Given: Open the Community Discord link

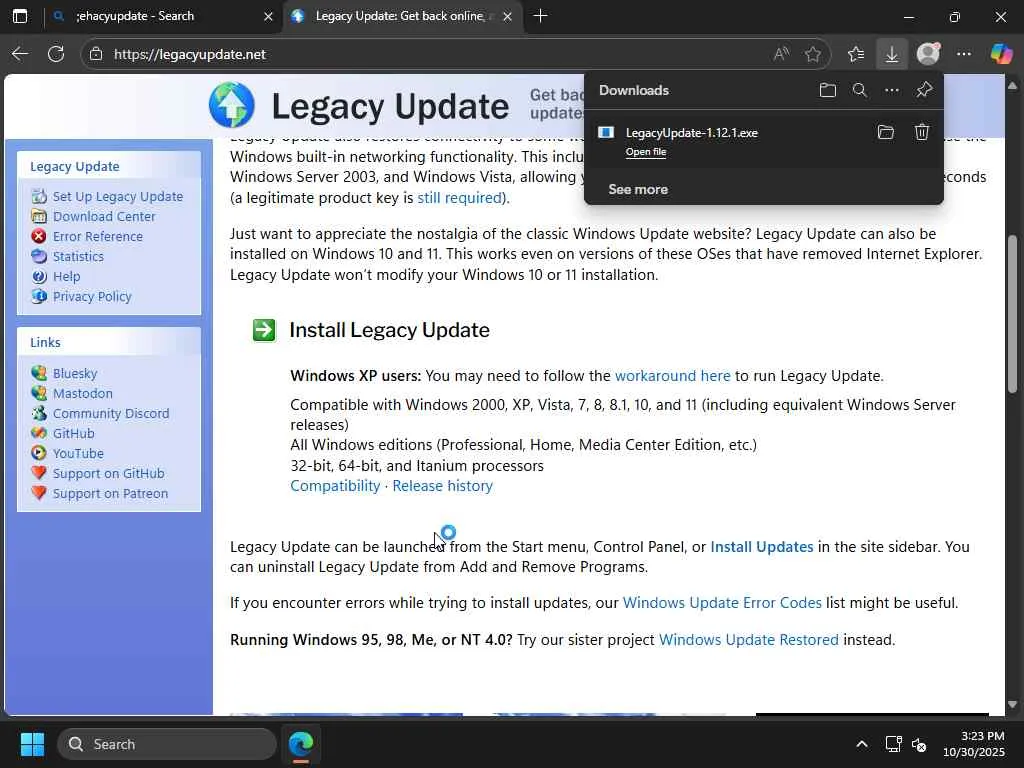Looking at the screenshot, I should click(111, 413).
